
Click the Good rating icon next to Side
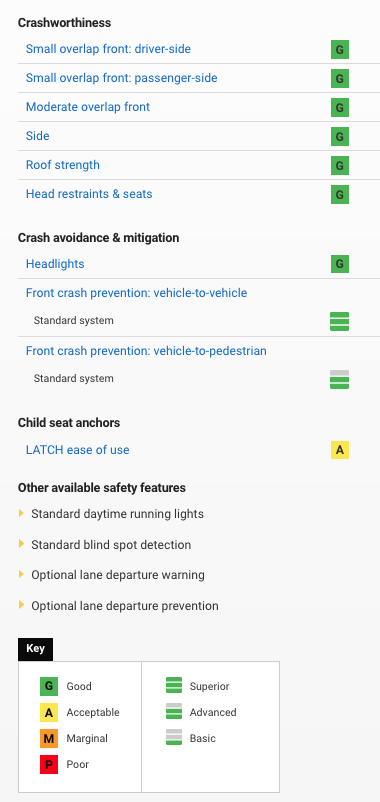[x=340, y=137]
